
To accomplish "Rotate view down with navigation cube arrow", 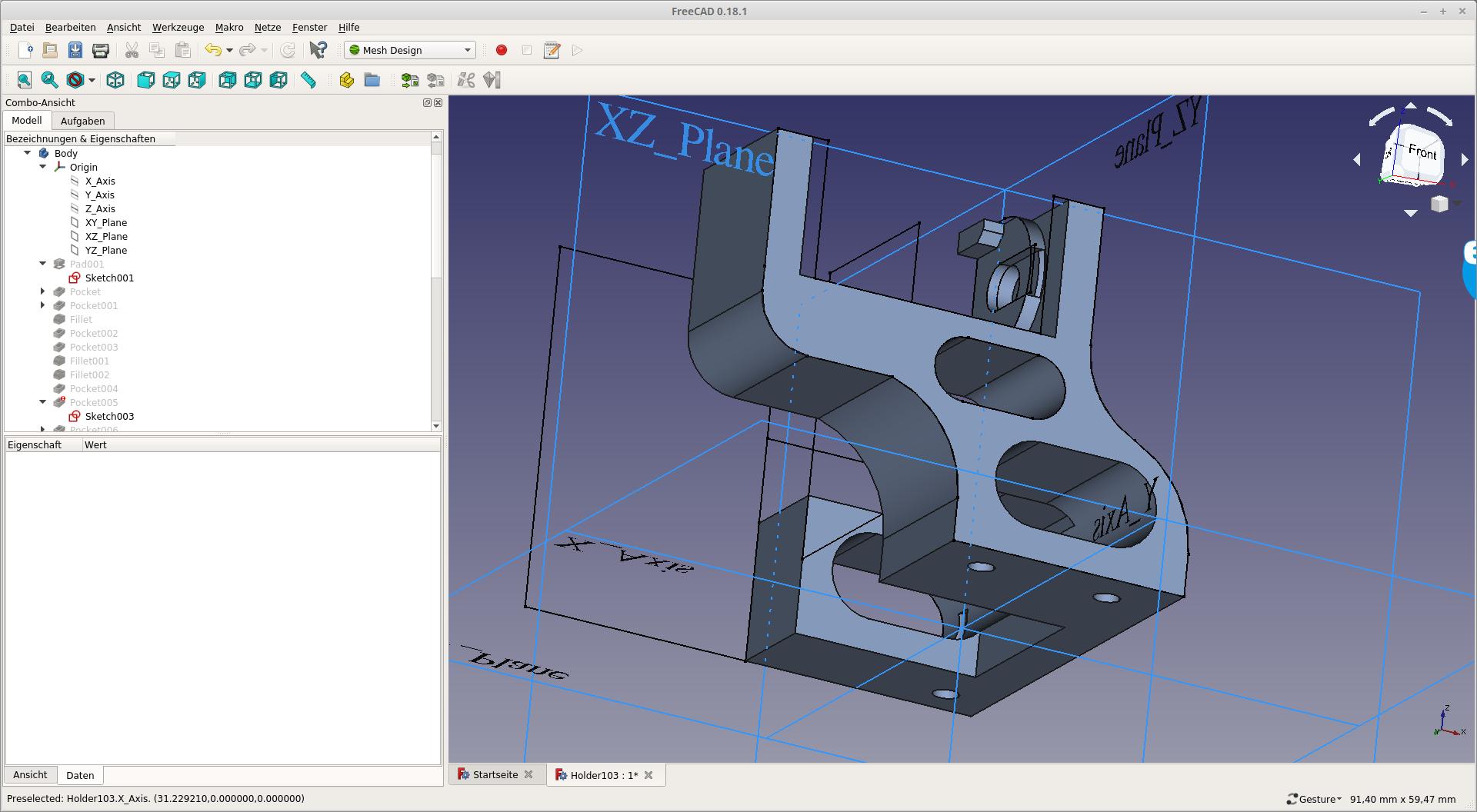I will [x=1411, y=213].
